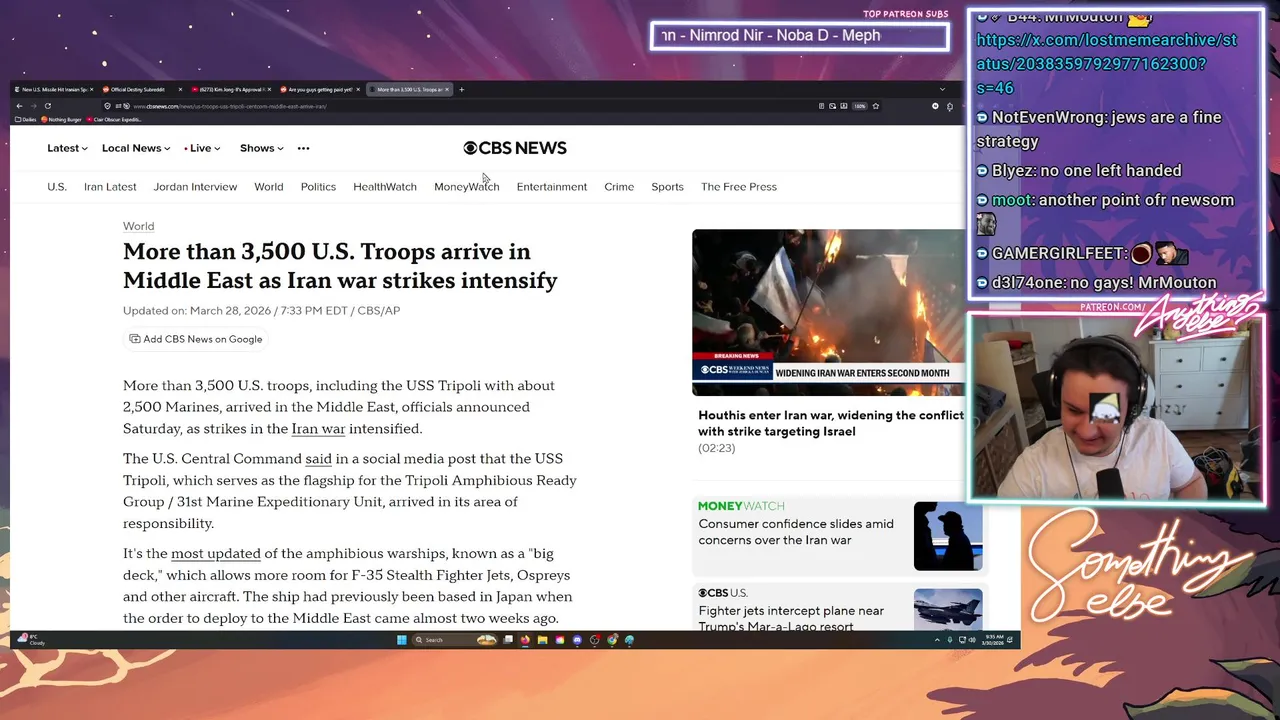Click the weather widget on the taskbar
Screen dimensions: 1280x720
pyautogui.click(x=30, y=639)
